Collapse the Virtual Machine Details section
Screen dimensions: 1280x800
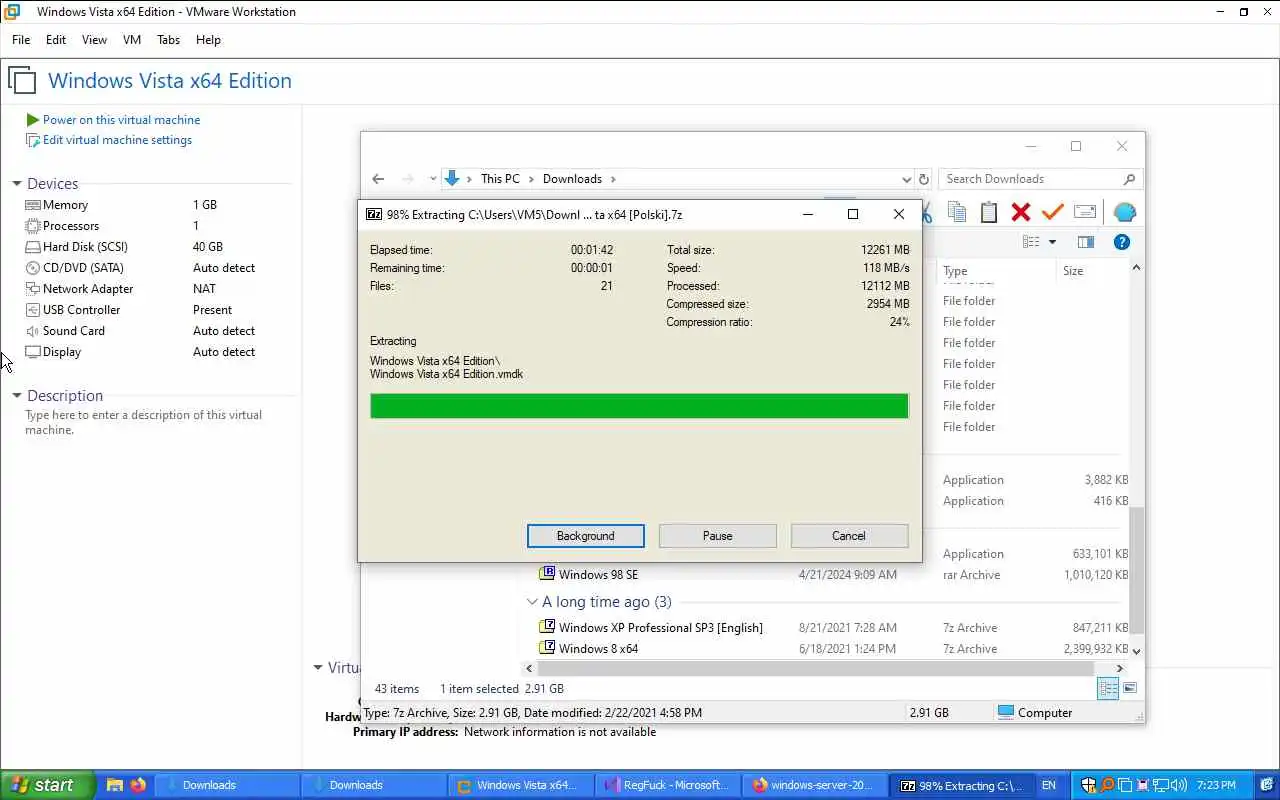318,667
